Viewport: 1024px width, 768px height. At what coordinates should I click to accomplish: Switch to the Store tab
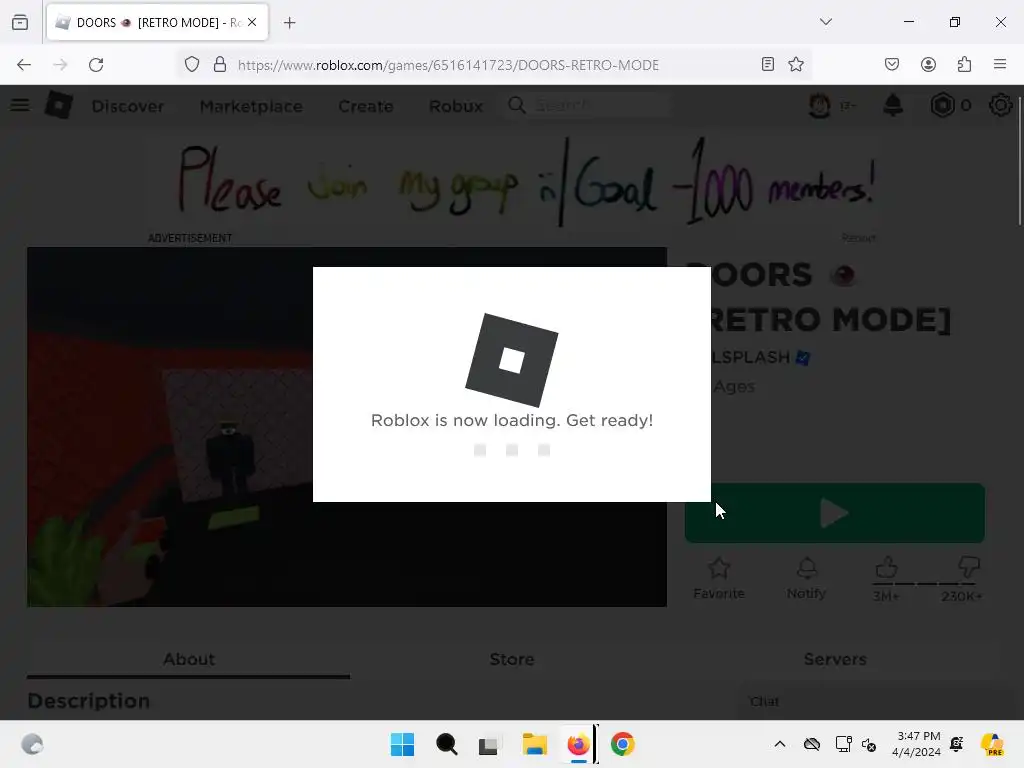click(512, 659)
